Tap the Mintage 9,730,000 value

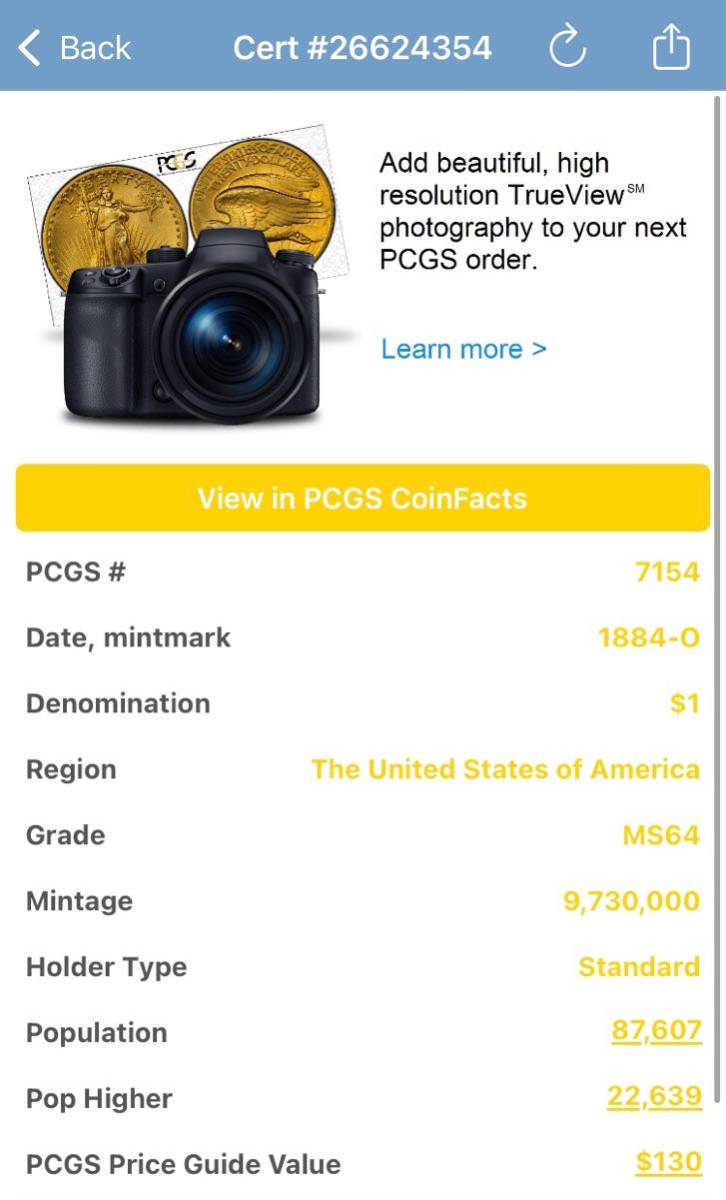tap(631, 901)
